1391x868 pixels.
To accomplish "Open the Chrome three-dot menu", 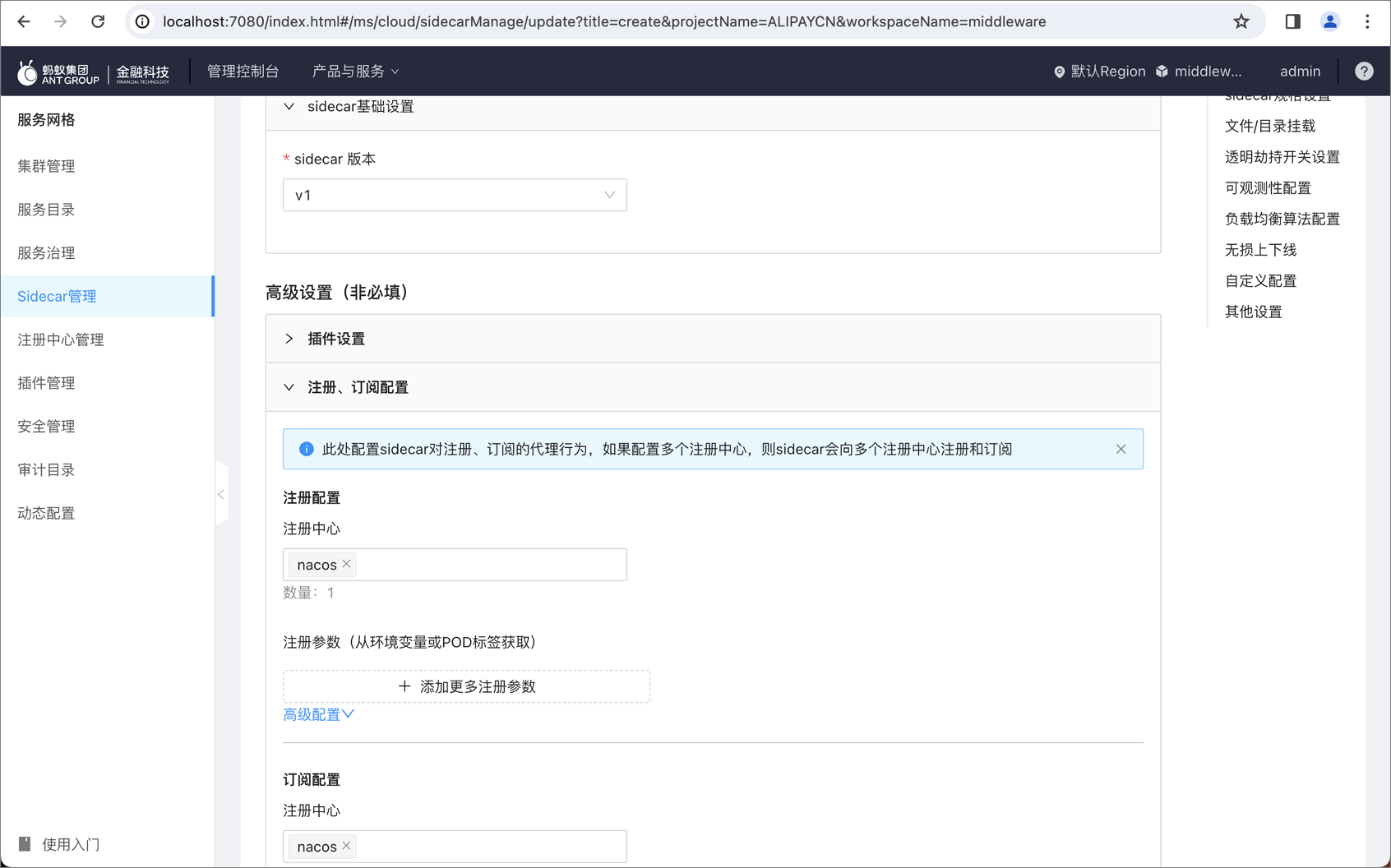I will (x=1367, y=22).
